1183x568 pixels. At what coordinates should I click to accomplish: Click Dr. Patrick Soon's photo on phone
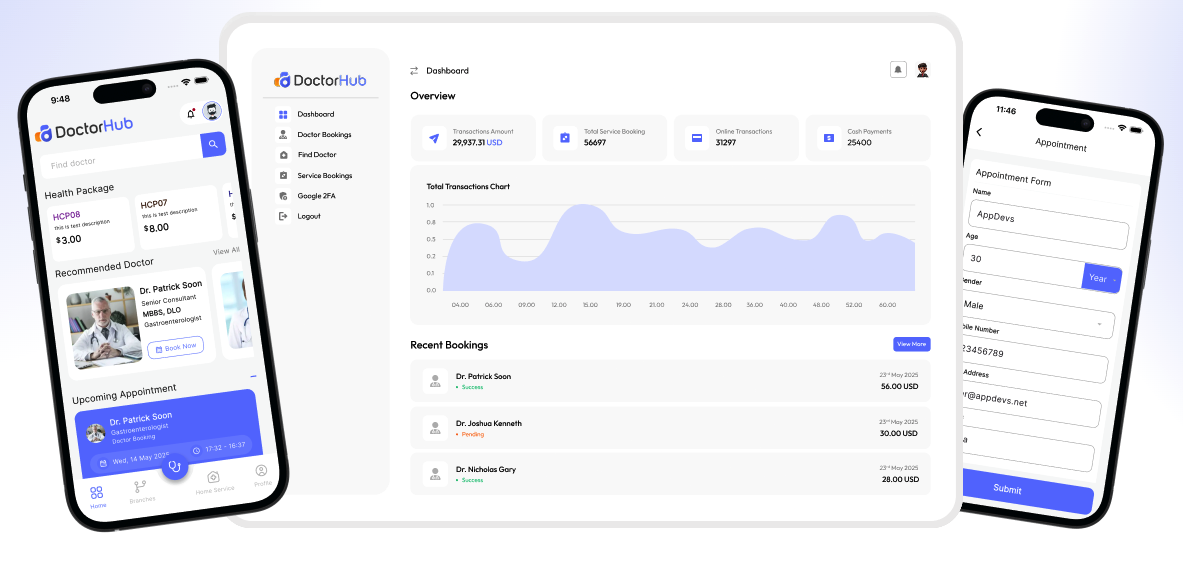coord(103,327)
